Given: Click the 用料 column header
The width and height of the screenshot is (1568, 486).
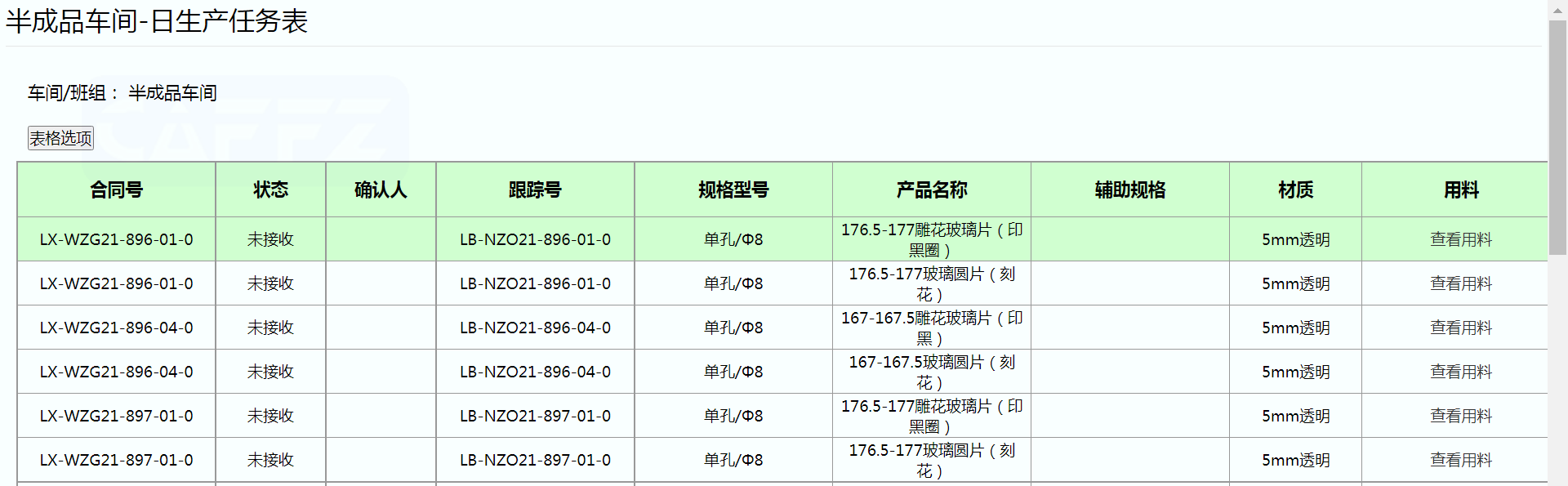Looking at the screenshot, I should point(1461,189).
